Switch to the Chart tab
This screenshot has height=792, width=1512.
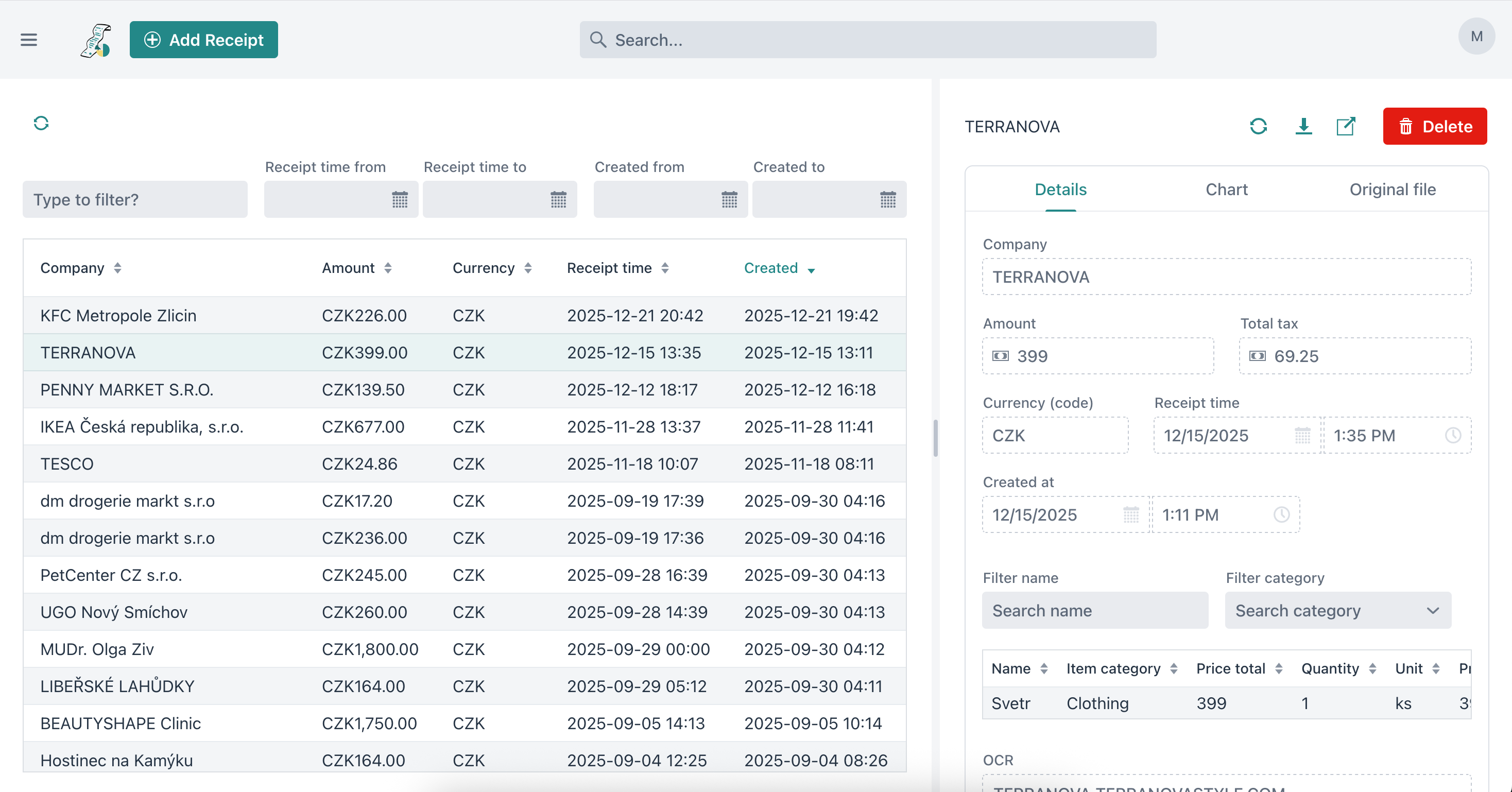pyautogui.click(x=1226, y=190)
